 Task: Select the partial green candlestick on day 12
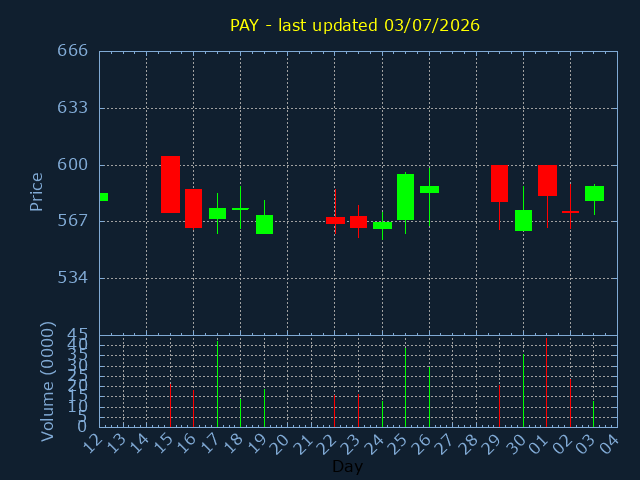click(x=104, y=197)
